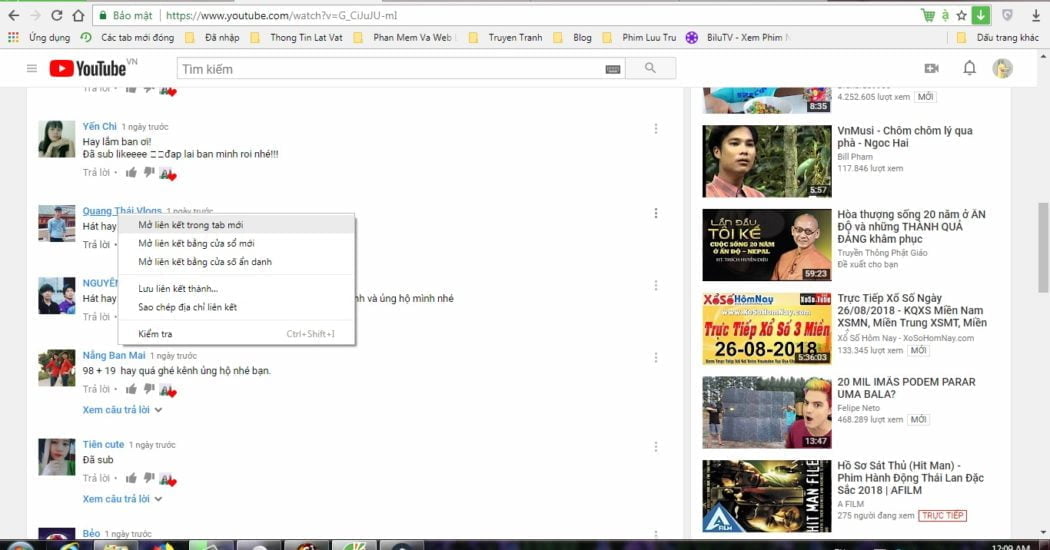The height and width of the screenshot is (550, 1050).
Task: Open Hồ Sơ Sát Thủ (Hit Man) video title
Action: 910,478
